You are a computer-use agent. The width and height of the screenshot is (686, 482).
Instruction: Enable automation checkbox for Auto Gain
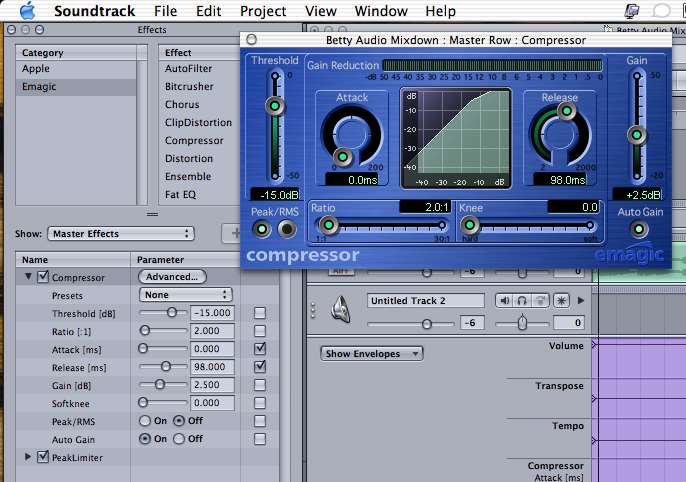point(260,439)
